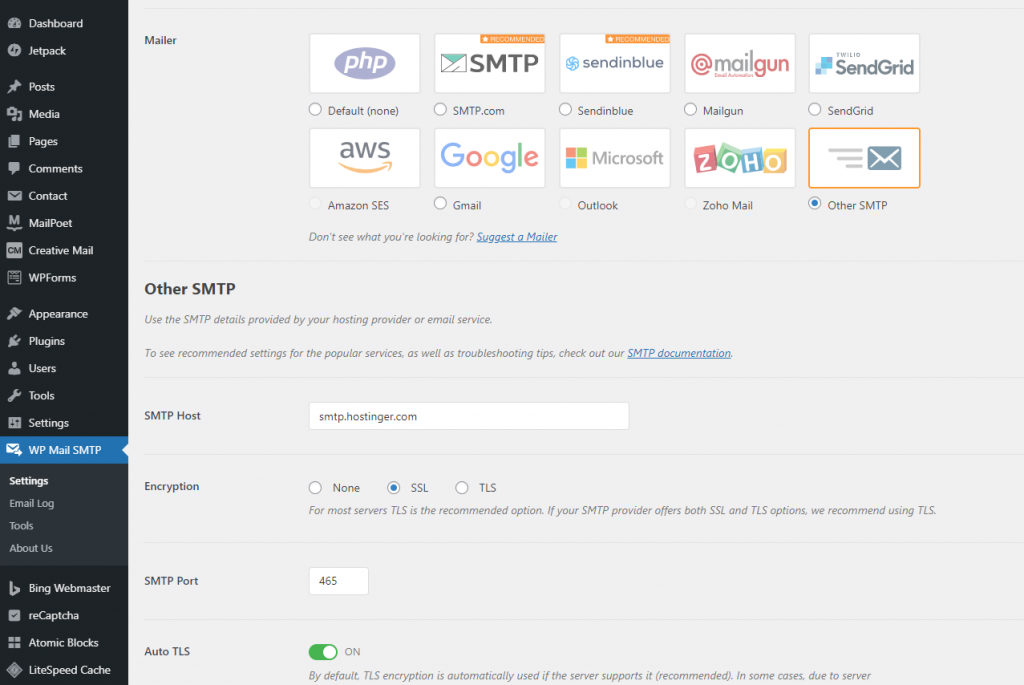
Task: Select the Sendinblue radio button
Action: (566, 110)
